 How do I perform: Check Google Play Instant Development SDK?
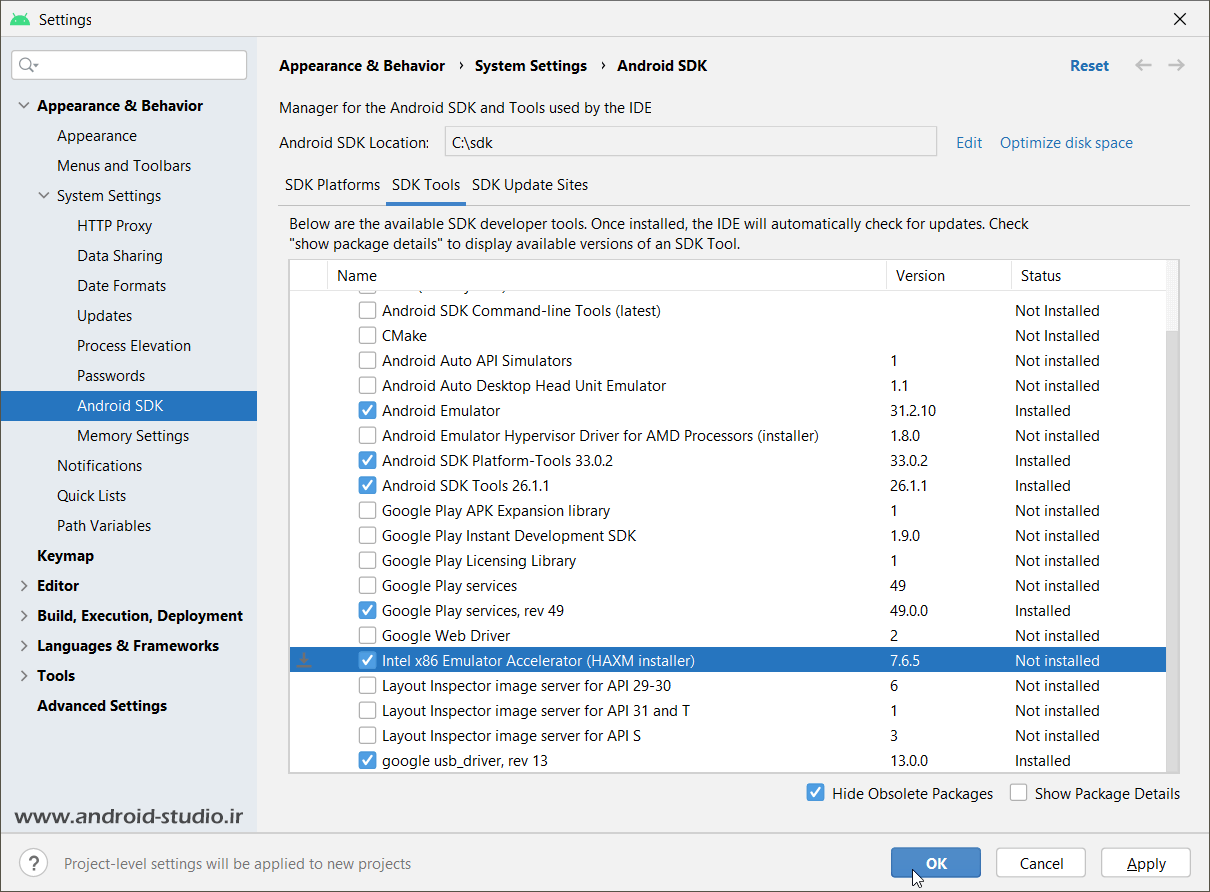tap(367, 536)
